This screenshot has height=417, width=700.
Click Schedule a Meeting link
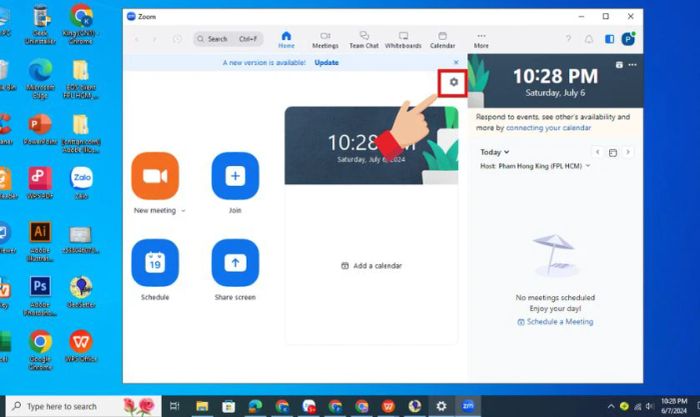point(555,321)
